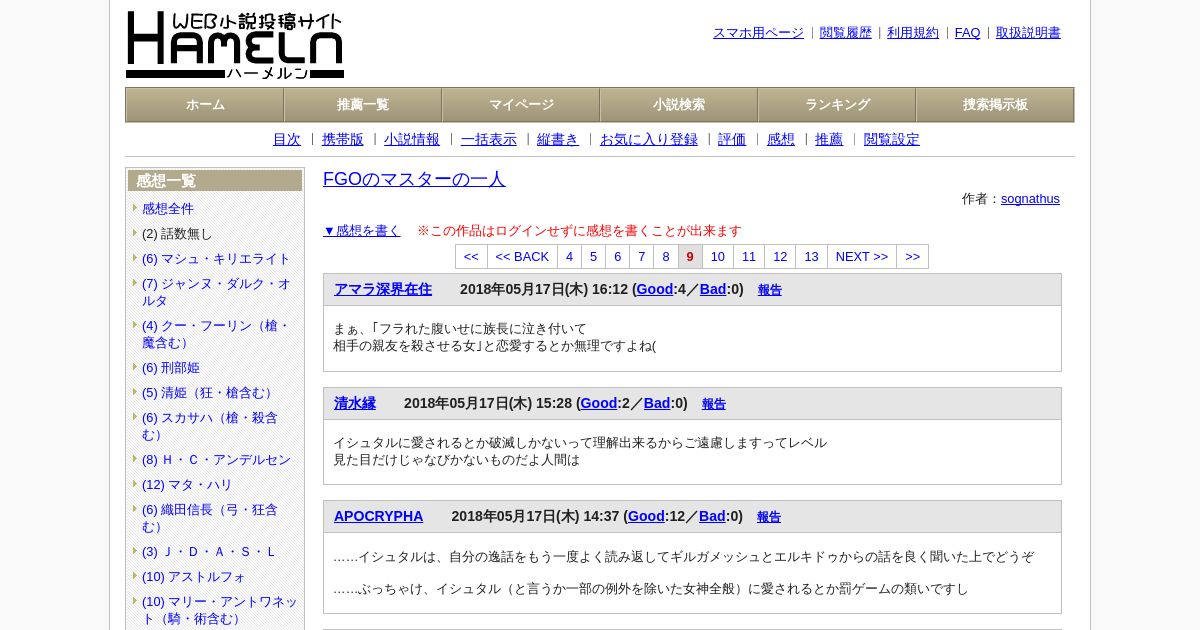Viewport: 1200px width, 630px height.
Task: Open the ランキング navigation tab
Action: pyautogui.click(x=837, y=105)
